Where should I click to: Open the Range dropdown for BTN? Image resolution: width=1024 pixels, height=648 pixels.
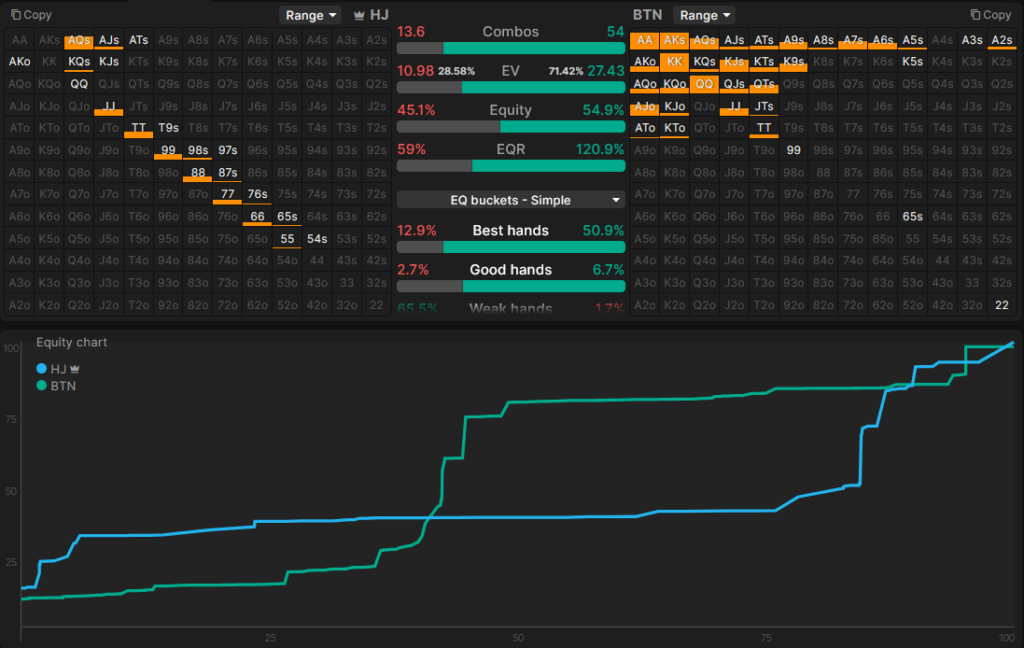pos(704,15)
